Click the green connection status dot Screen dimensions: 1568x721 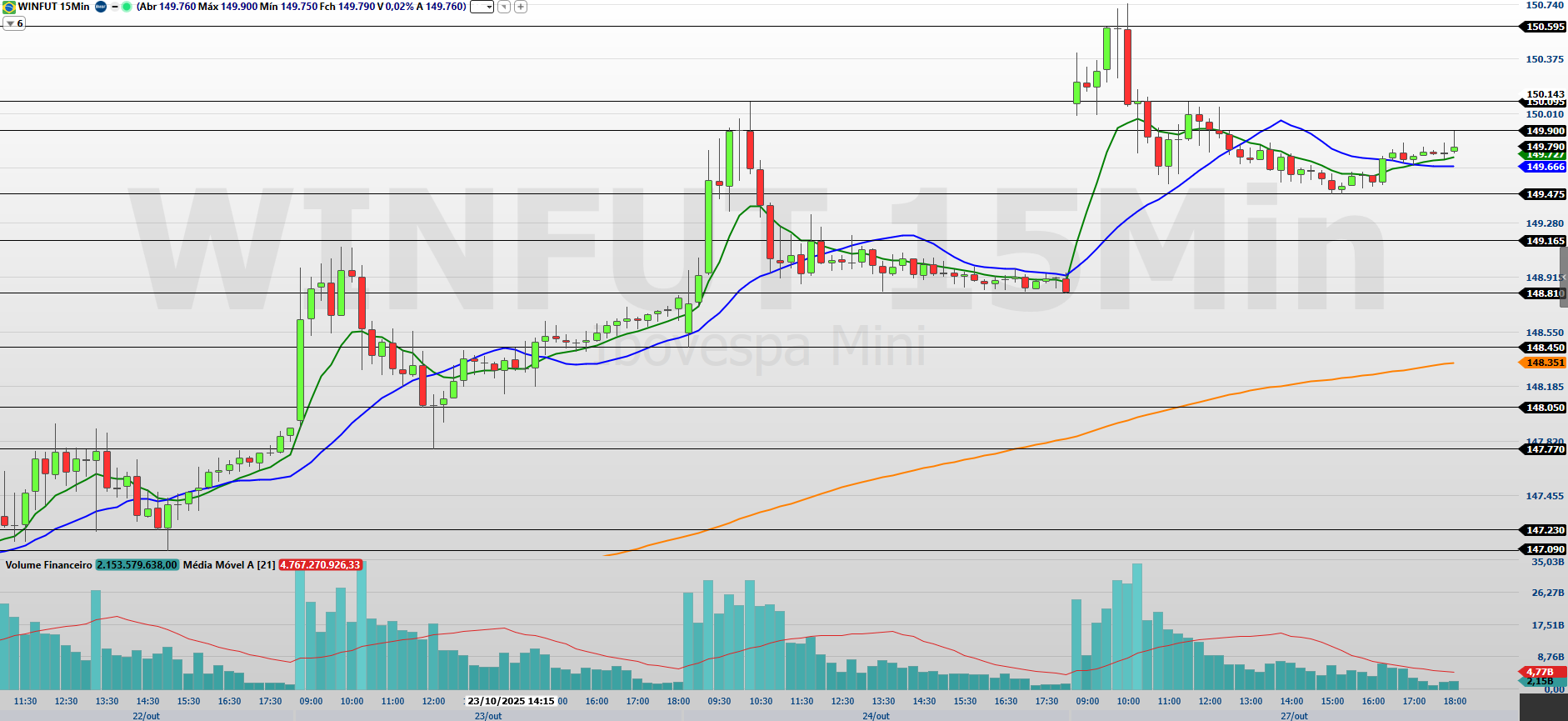pos(127,7)
